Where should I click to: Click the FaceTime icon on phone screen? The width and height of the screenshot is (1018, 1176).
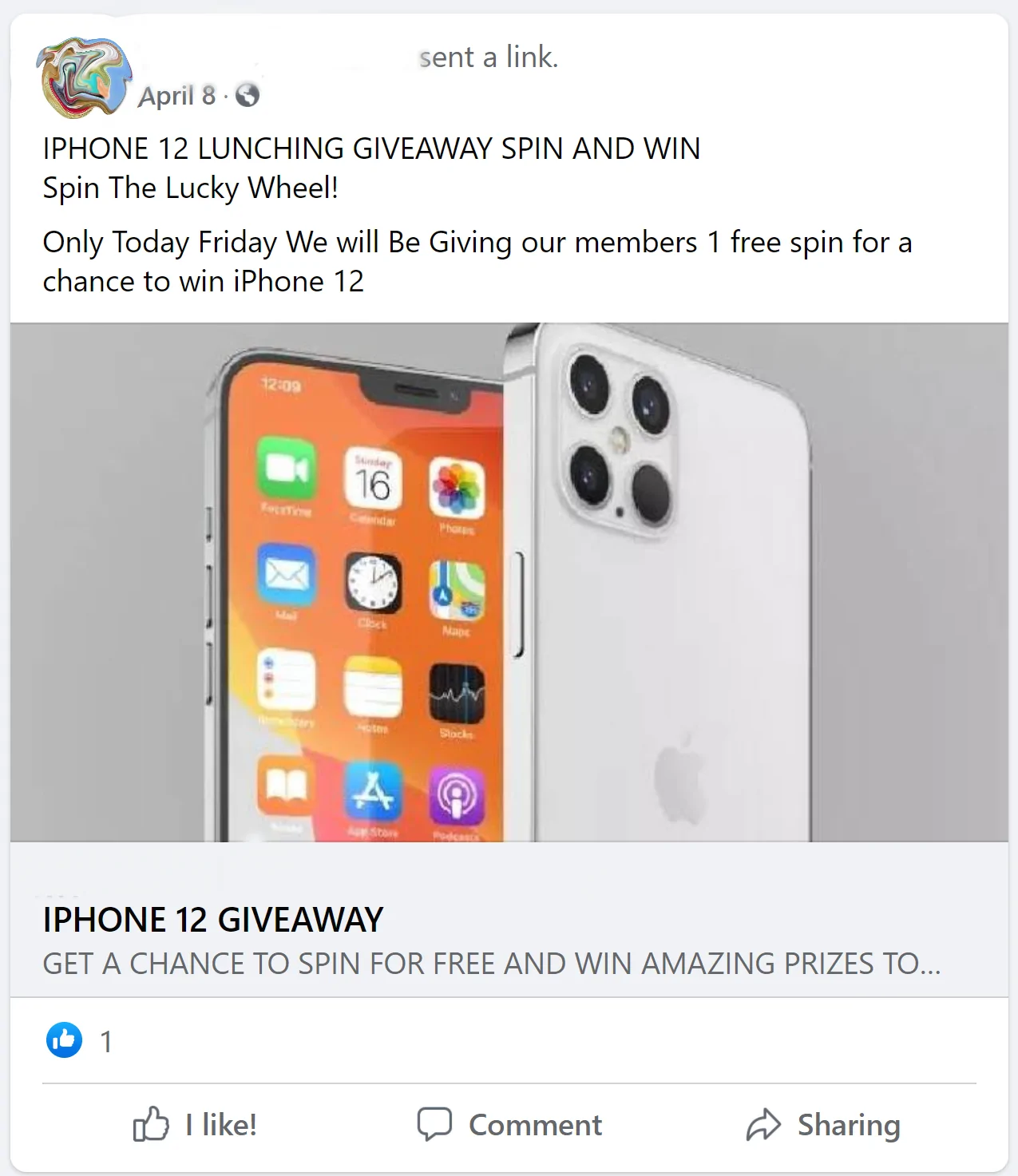click(x=286, y=468)
